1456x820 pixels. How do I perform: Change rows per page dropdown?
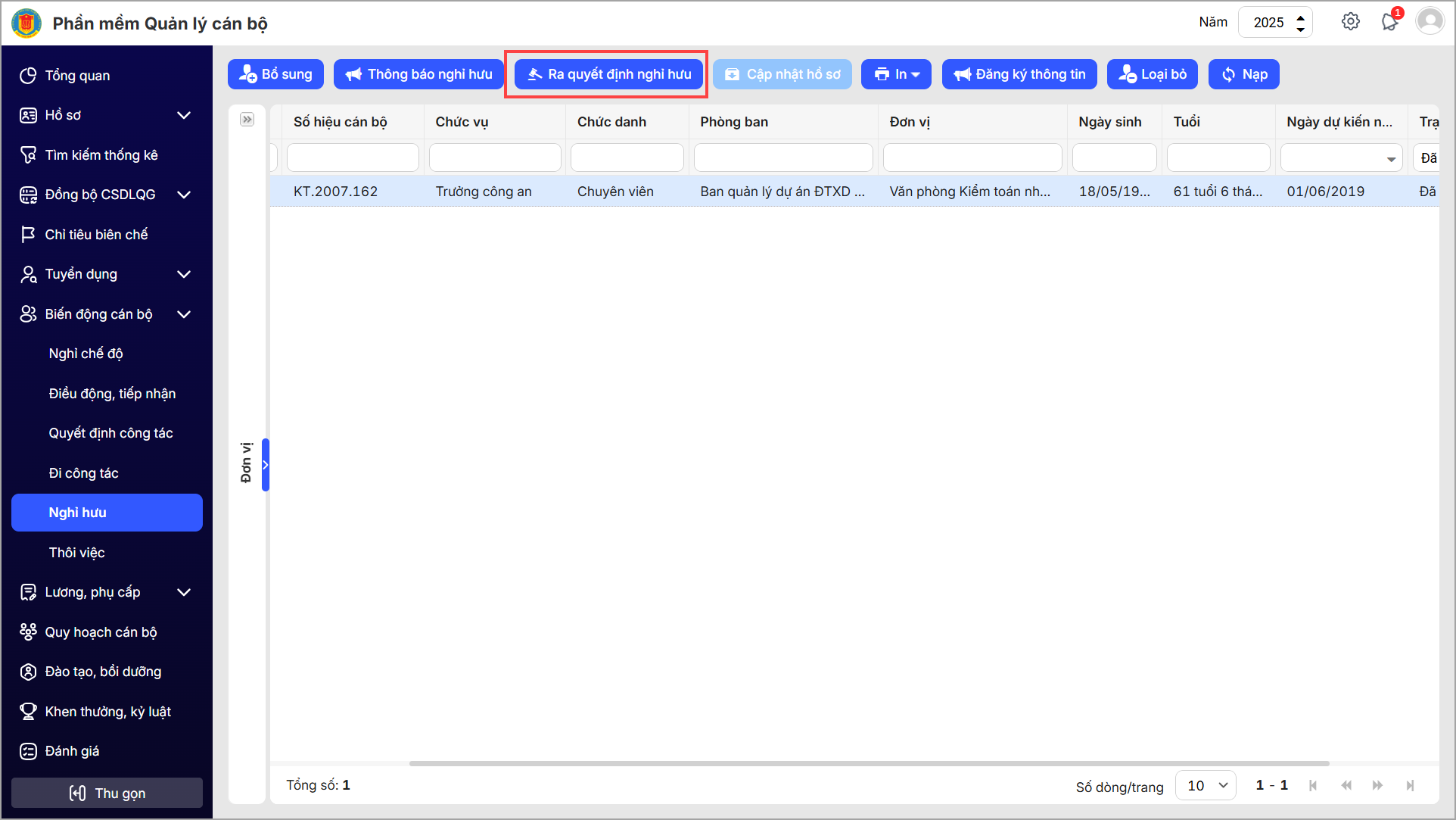point(1206,785)
